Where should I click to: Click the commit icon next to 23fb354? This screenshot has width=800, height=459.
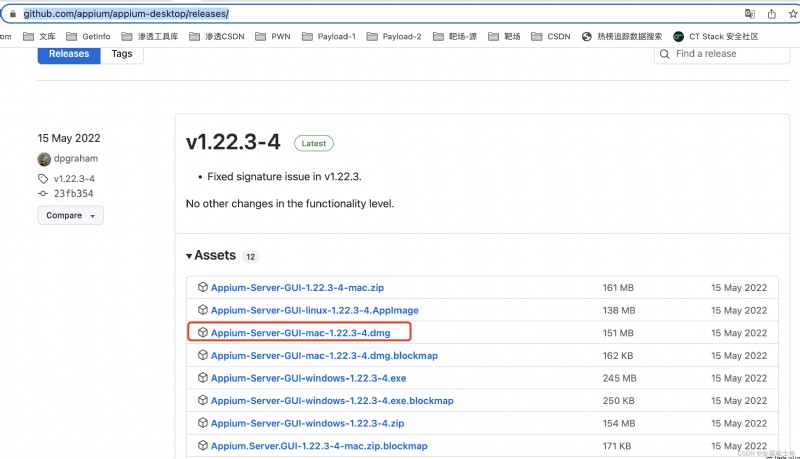[x=43, y=193]
